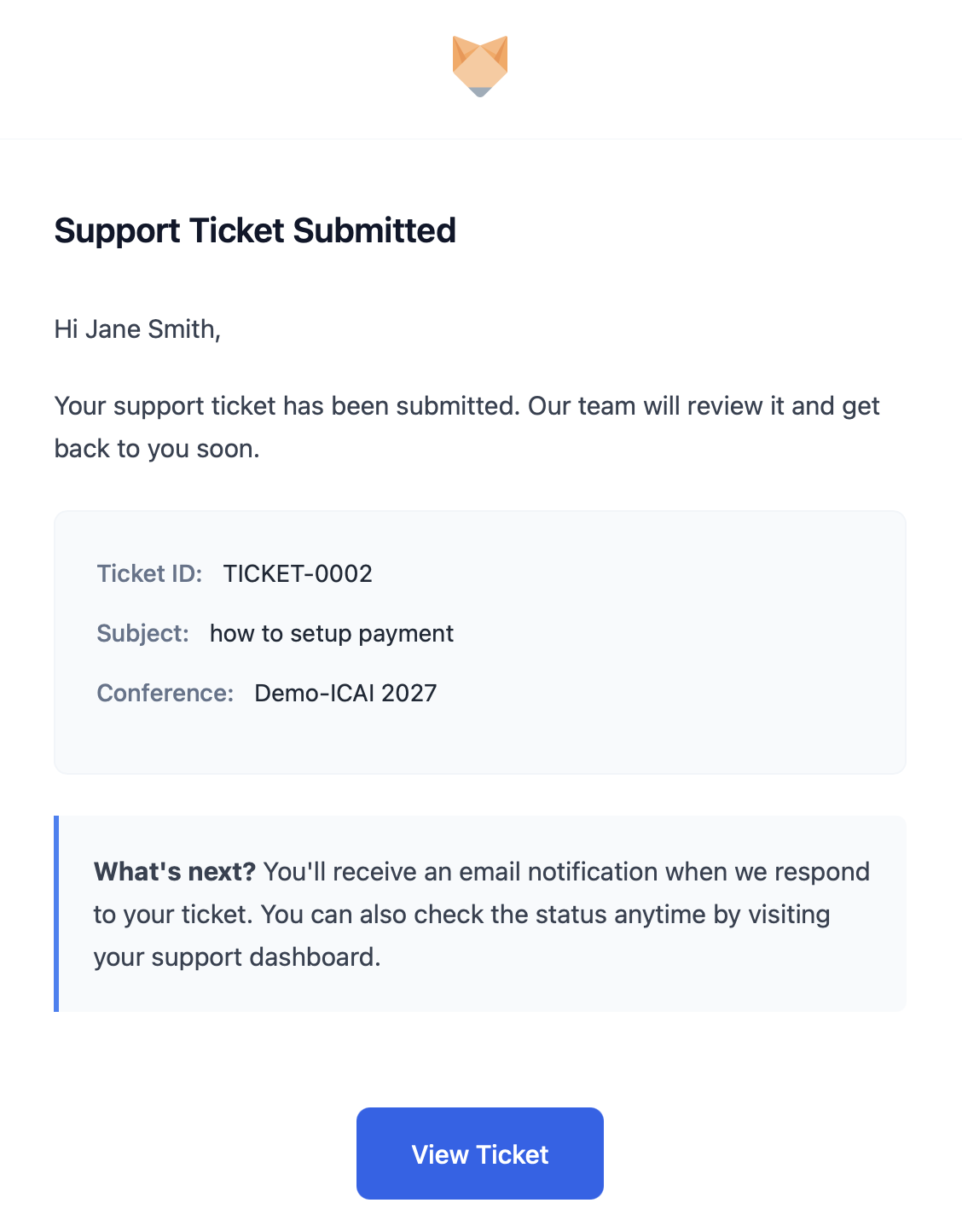This screenshot has width=962, height=1232.
Task: Click the Conference label
Action: click(165, 693)
